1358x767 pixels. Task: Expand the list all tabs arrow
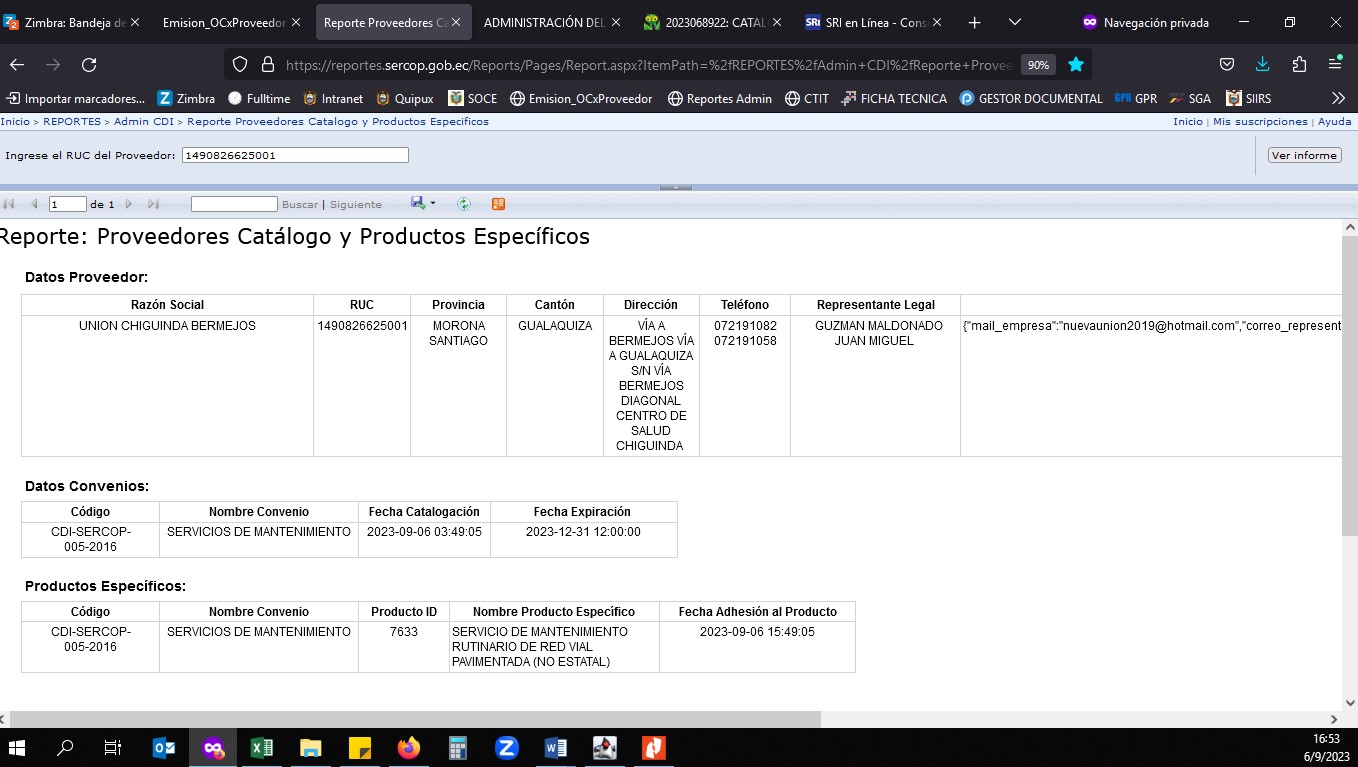tap(1014, 22)
